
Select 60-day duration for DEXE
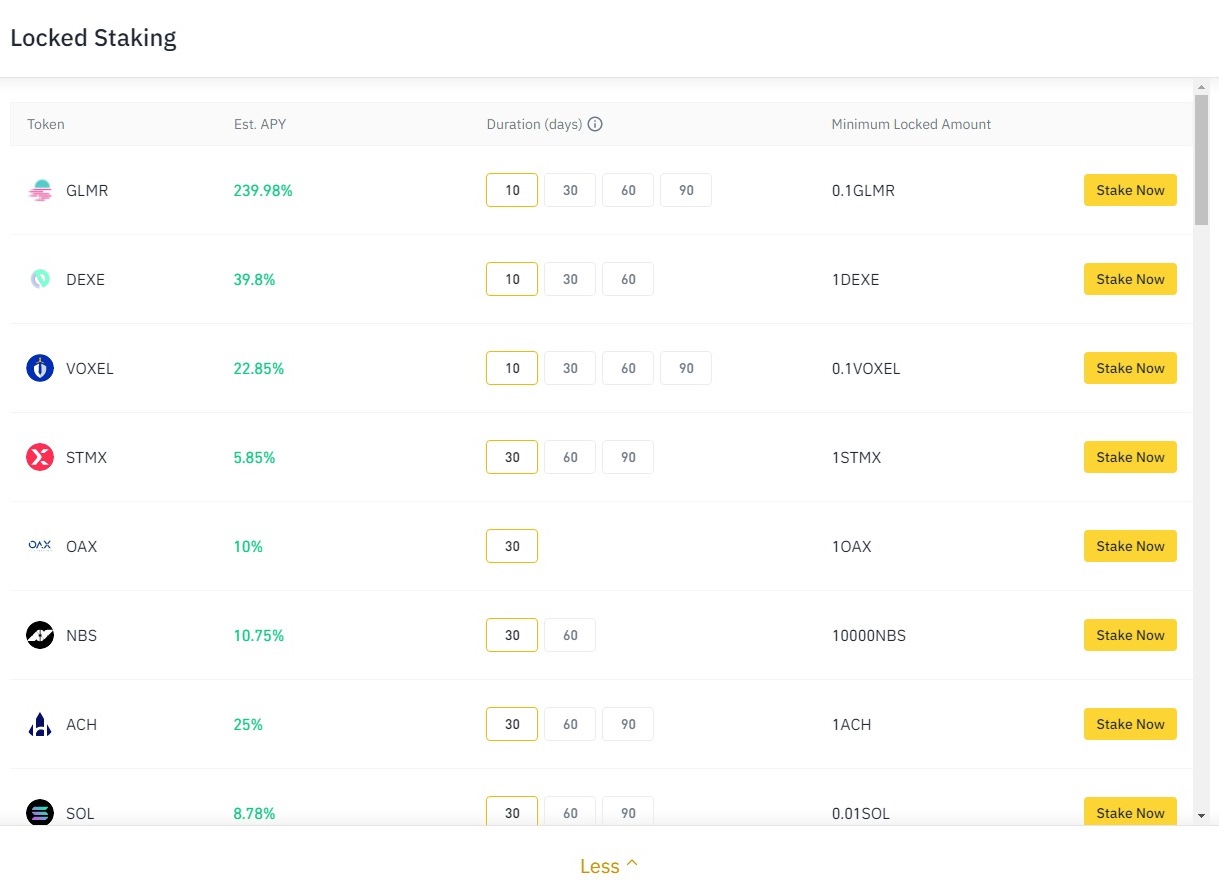pos(628,279)
